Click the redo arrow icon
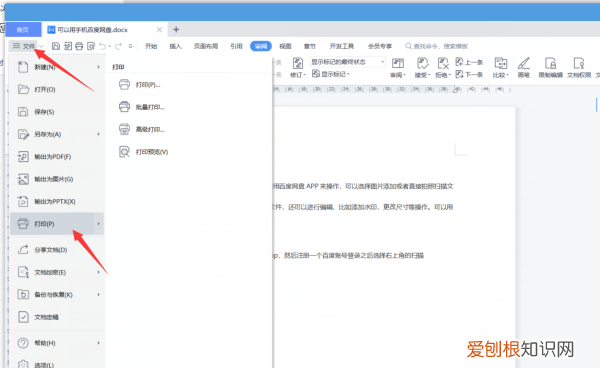 click(118, 46)
